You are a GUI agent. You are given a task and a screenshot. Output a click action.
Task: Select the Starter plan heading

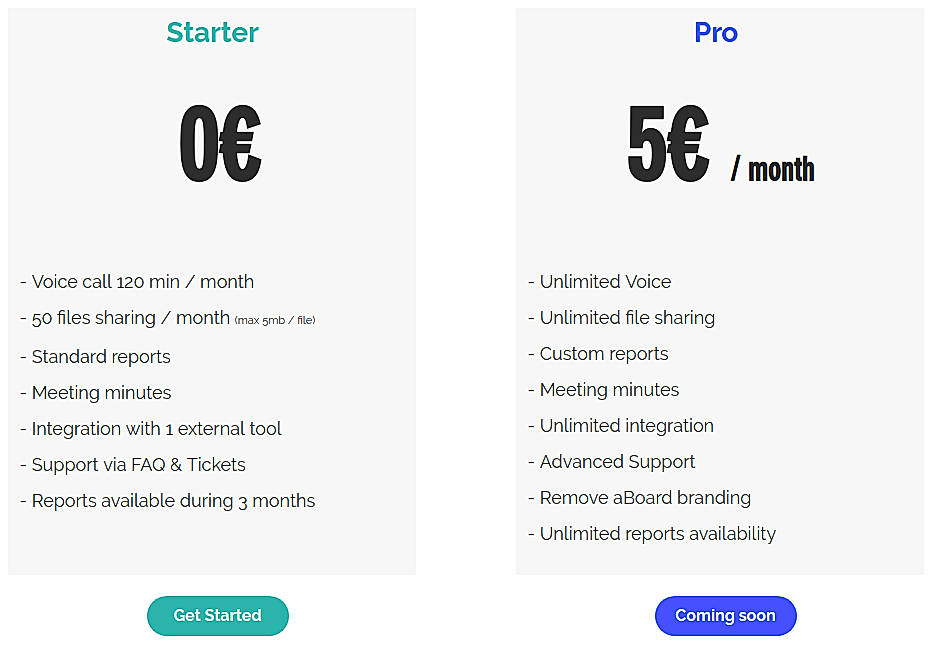212,33
